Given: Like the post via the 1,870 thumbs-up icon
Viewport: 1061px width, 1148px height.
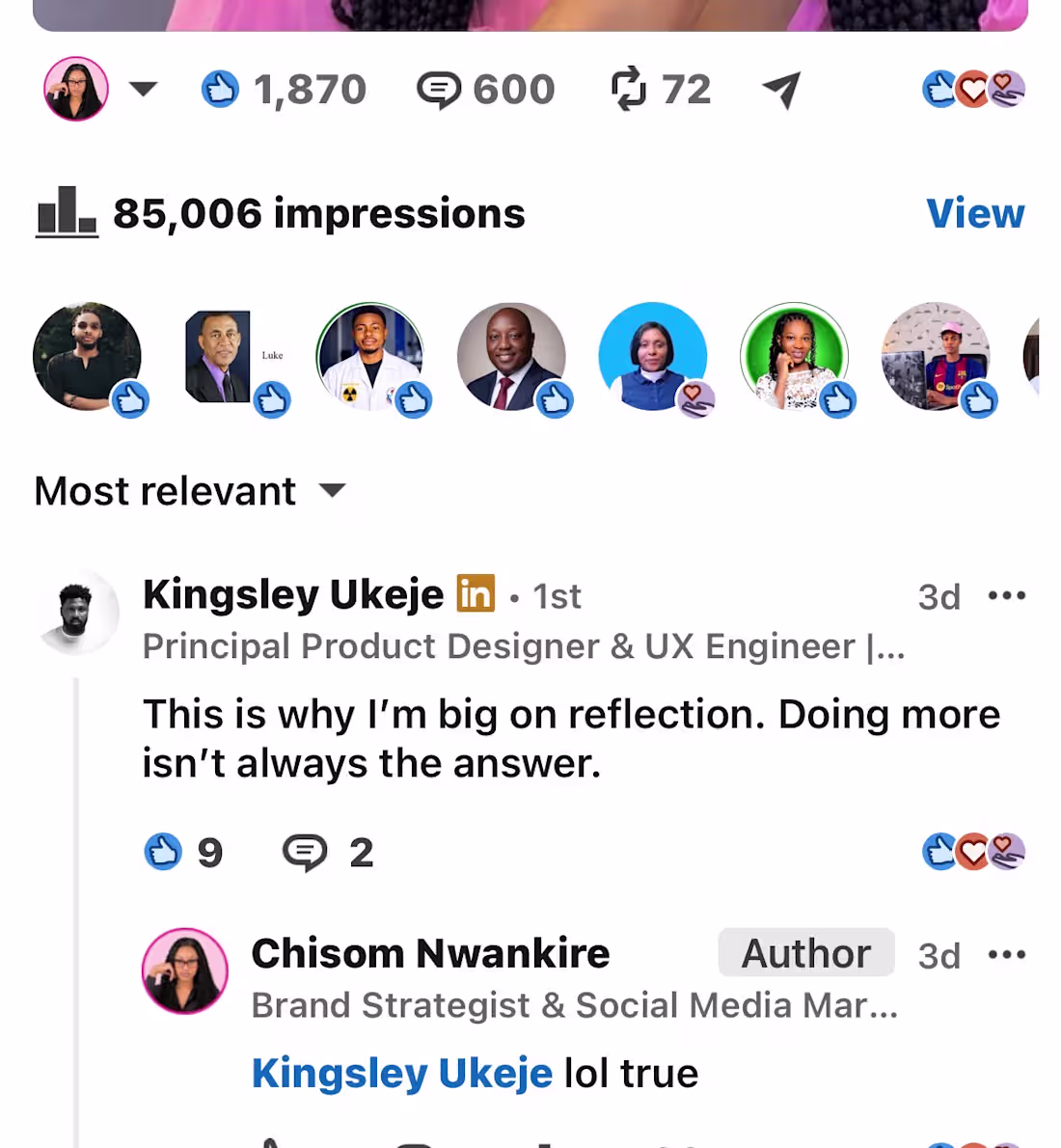Looking at the screenshot, I should [x=220, y=90].
